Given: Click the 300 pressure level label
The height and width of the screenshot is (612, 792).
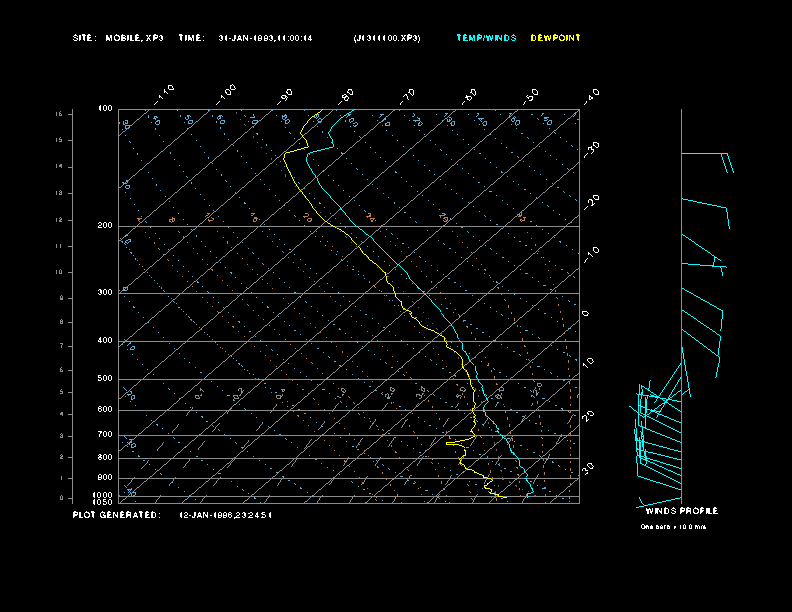Looking at the screenshot, I should 105,292.
